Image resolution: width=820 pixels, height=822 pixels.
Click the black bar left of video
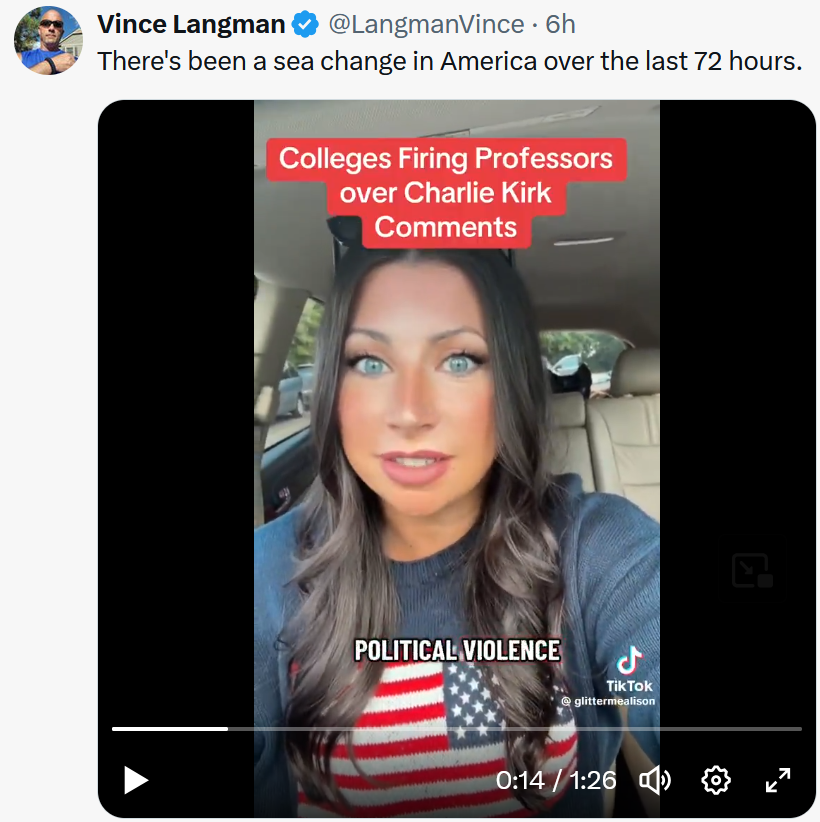175,400
